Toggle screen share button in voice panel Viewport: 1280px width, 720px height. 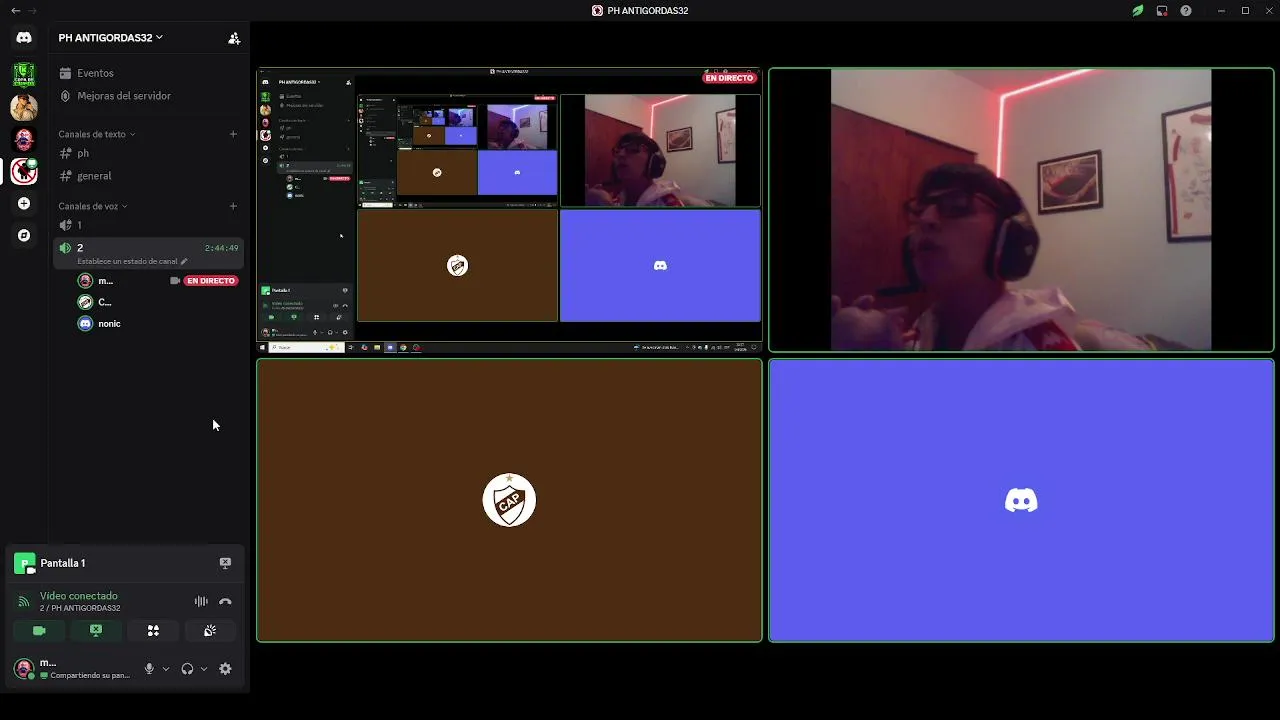[x=96, y=631]
